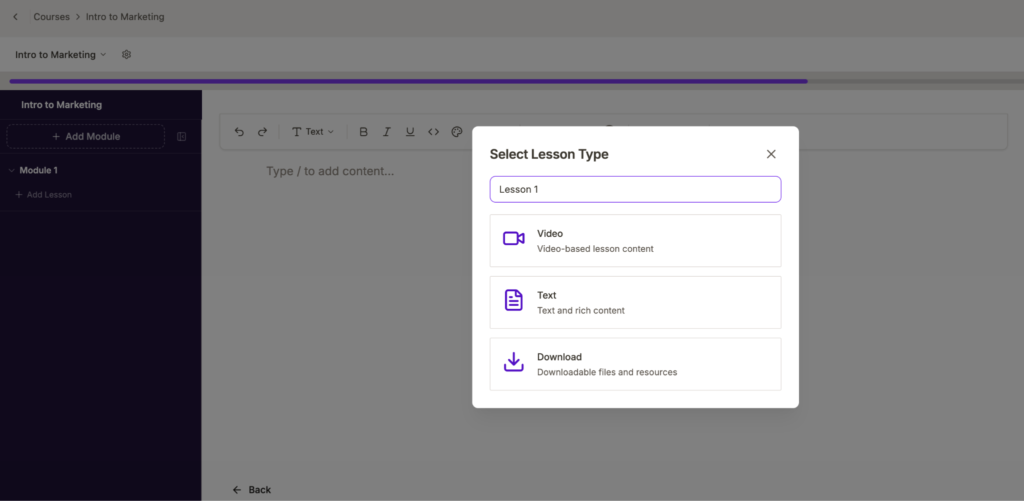Select the Video lesson type
Screen dimensions: 1024x501
[x=635, y=240]
